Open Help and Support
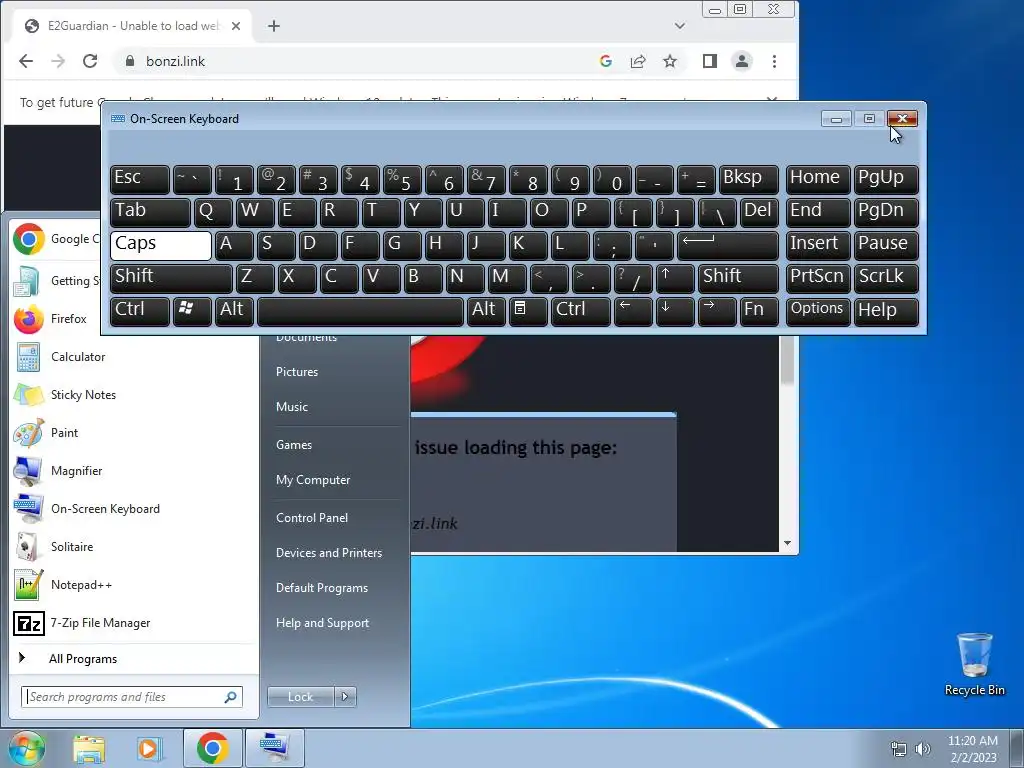The height and width of the screenshot is (768, 1024). pos(322,623)
